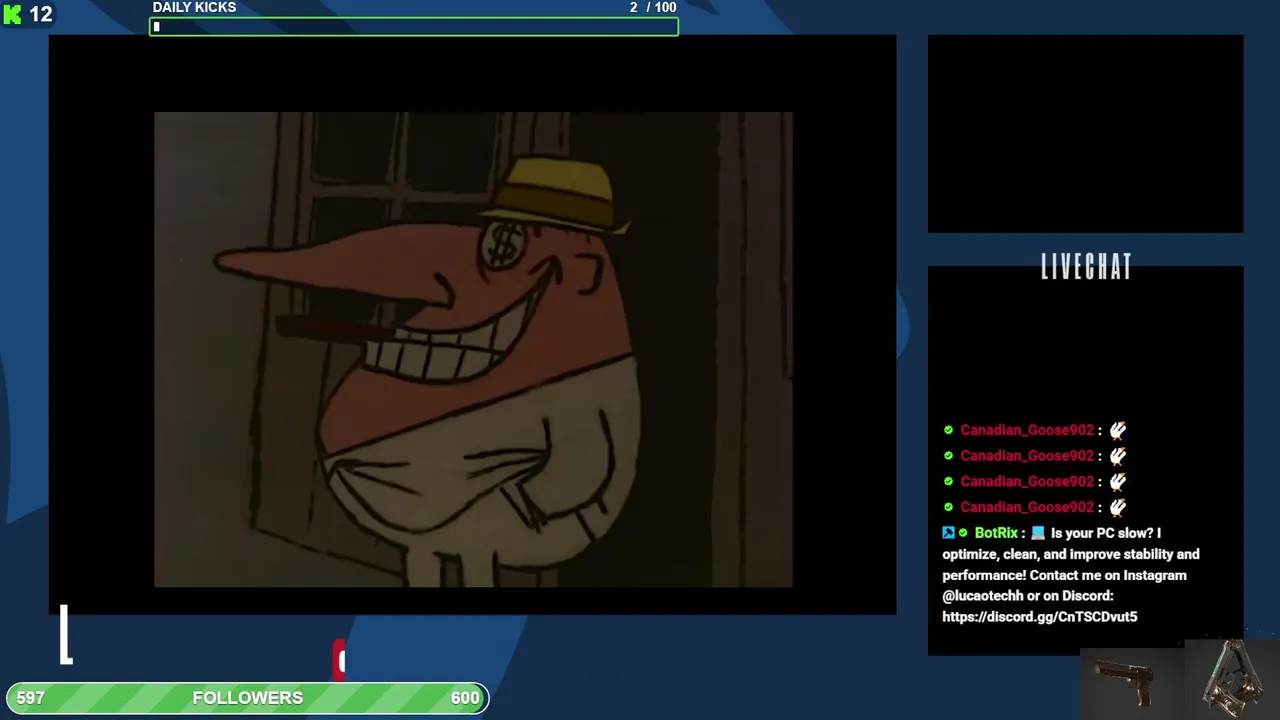The width and height of the screenshot is (1280, 720).
Task: Click the LIVECHAT heading
Action: pos(1086,267)
